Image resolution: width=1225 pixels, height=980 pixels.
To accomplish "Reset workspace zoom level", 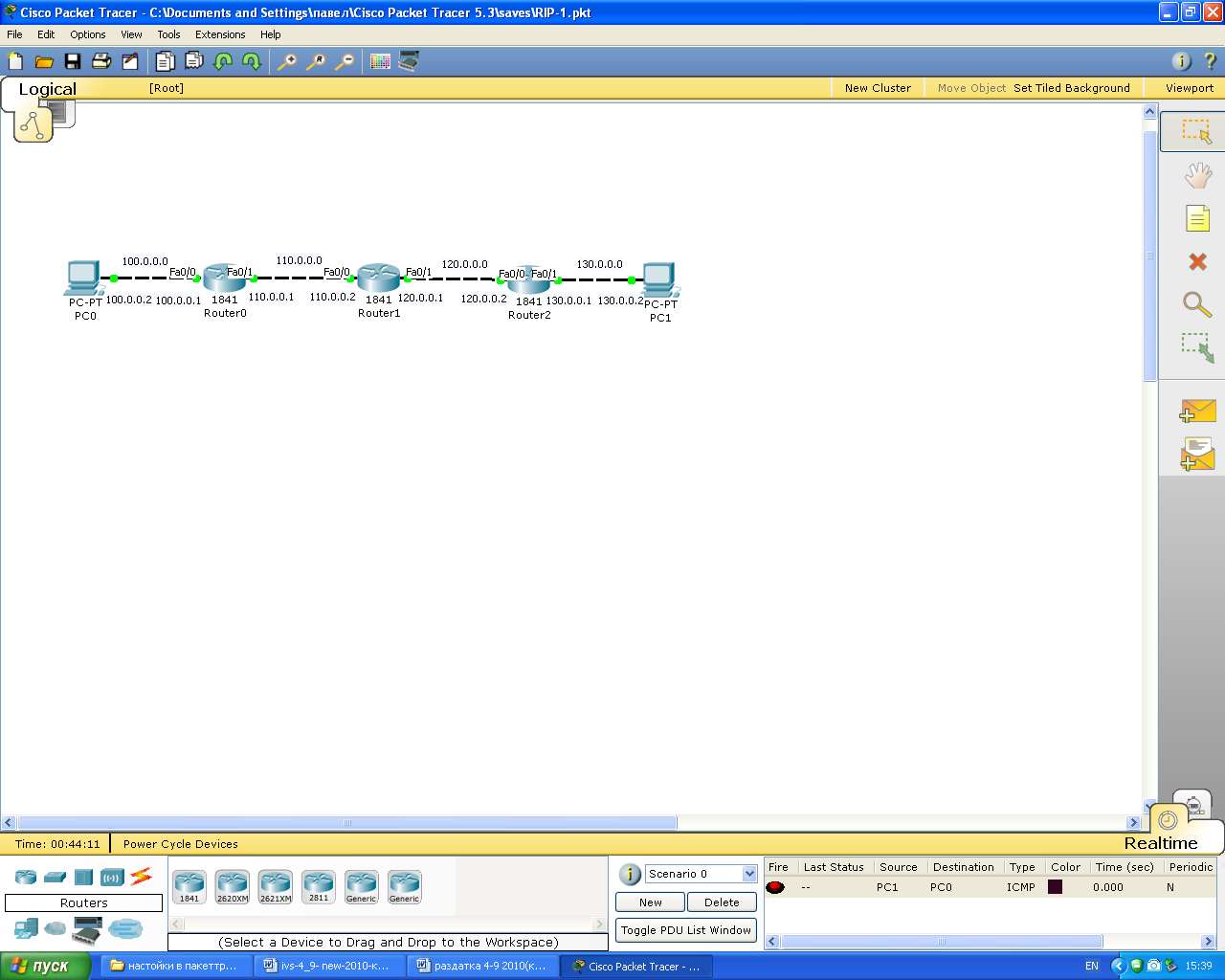I will click(x=315, y=61).
